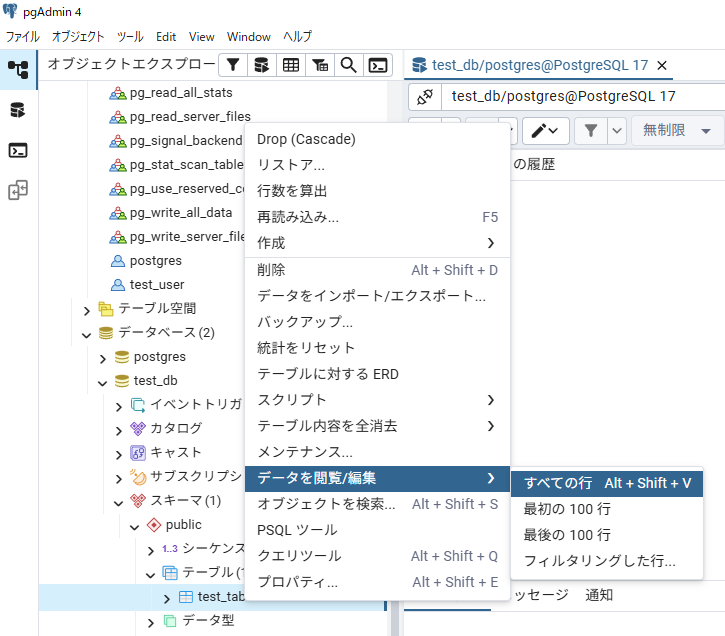The image size is (725, 636).
Task: Open the schema diff sidebar icon
Action: [18, 190]
